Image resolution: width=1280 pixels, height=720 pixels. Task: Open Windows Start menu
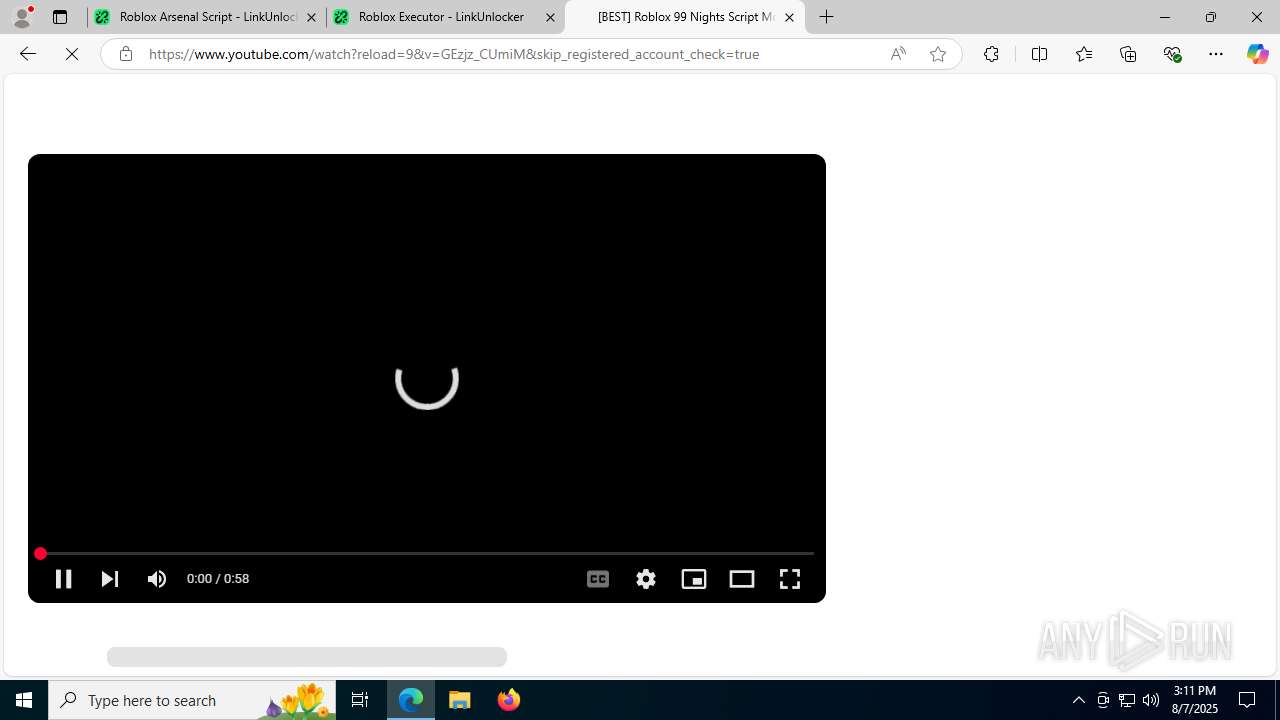click(24, 700)
